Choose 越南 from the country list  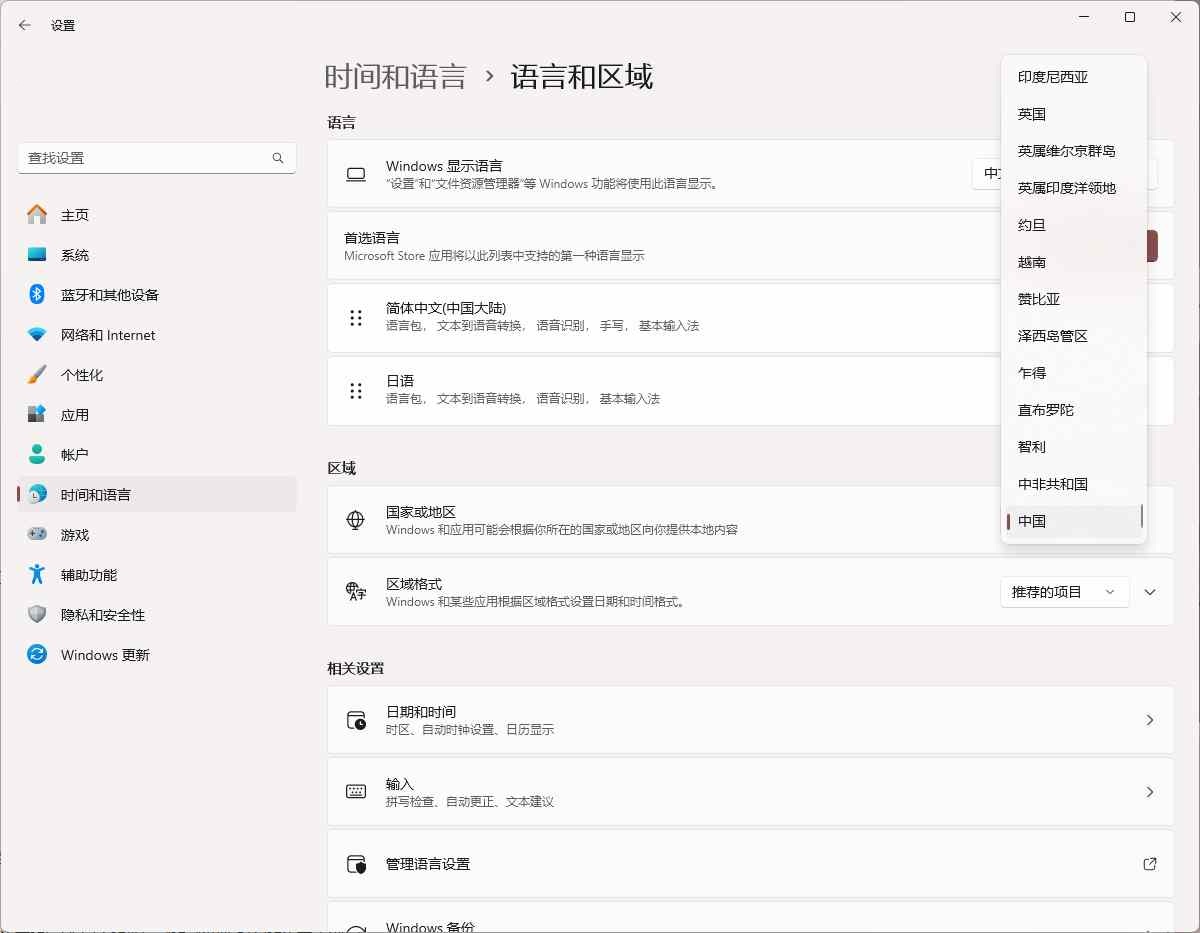(1073, 262)
